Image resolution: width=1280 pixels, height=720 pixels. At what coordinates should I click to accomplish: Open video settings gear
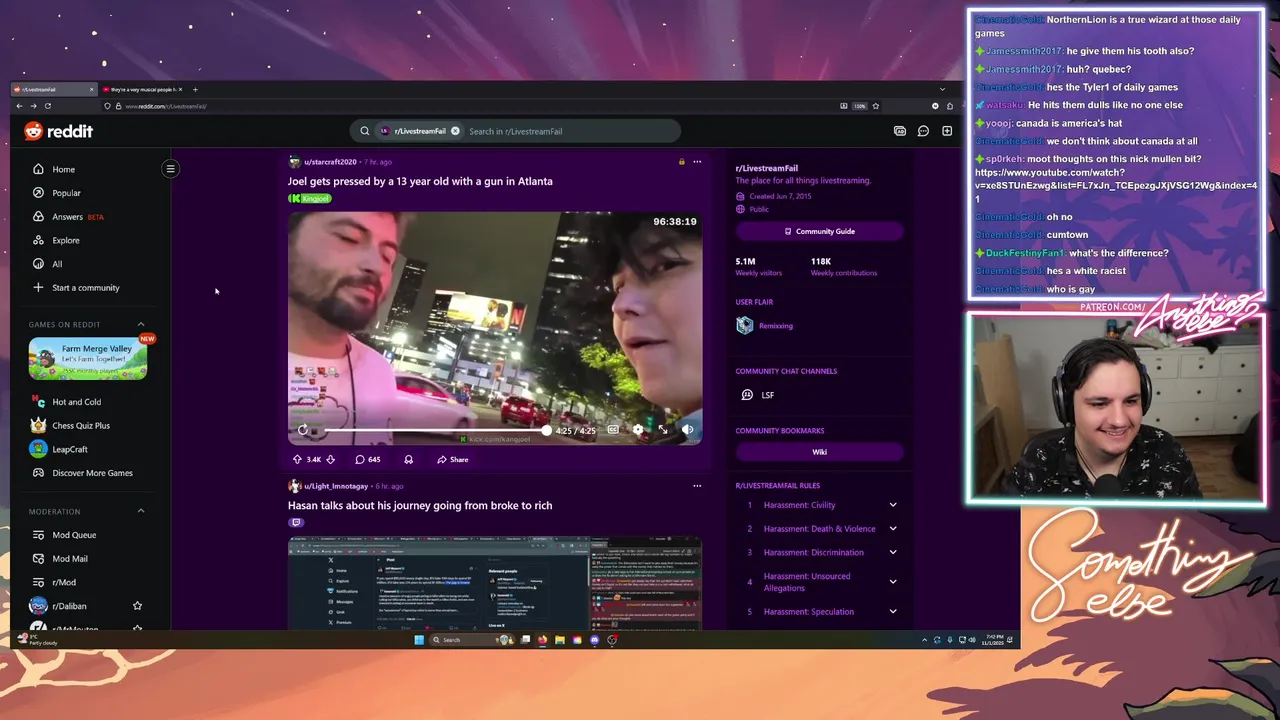click(x=638, y=430)
